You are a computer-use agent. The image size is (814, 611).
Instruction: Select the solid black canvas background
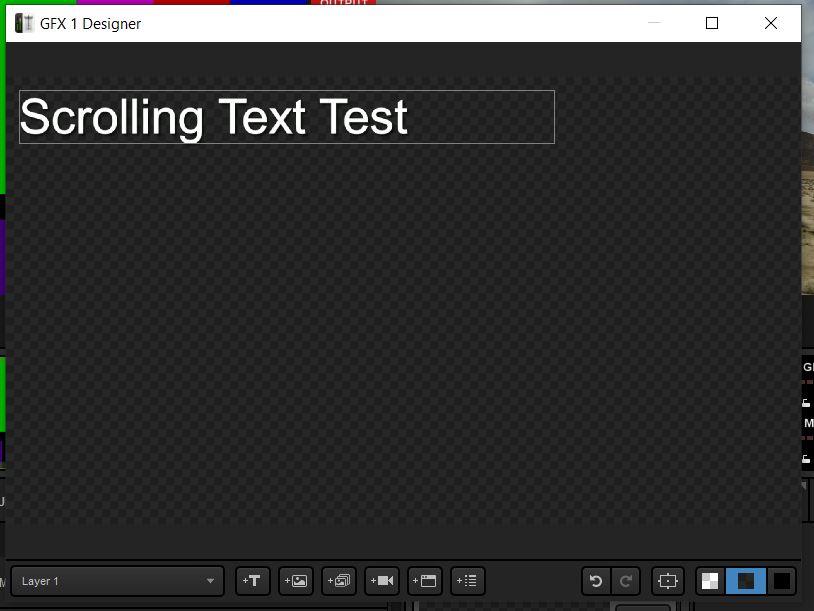(781, 581)
